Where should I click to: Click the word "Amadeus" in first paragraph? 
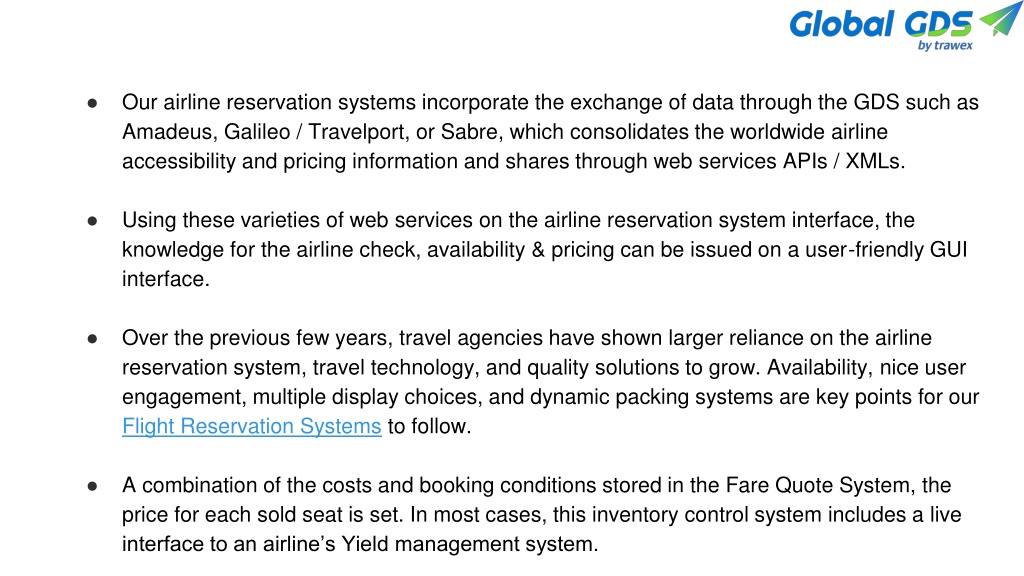tap(169, 132)
